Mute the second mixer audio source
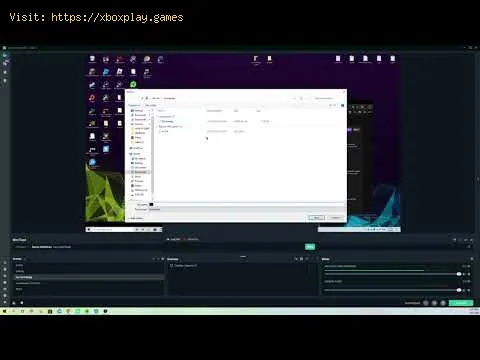The height and width of the screenshot is (360, 480). (464, 290)
